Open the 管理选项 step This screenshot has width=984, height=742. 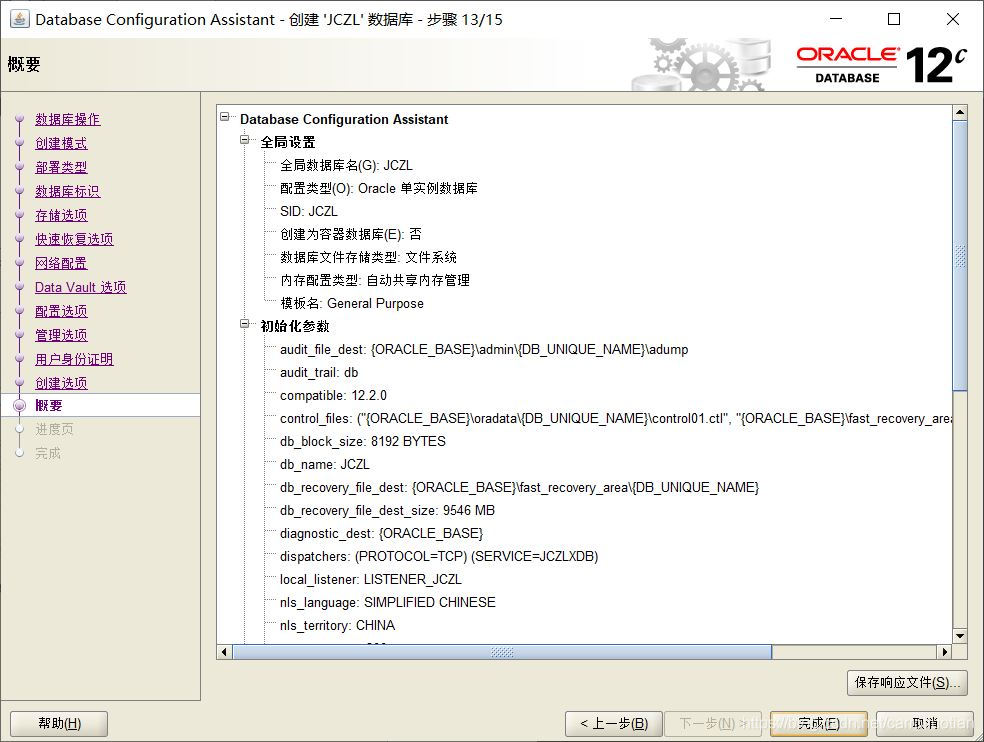point(61,335)
